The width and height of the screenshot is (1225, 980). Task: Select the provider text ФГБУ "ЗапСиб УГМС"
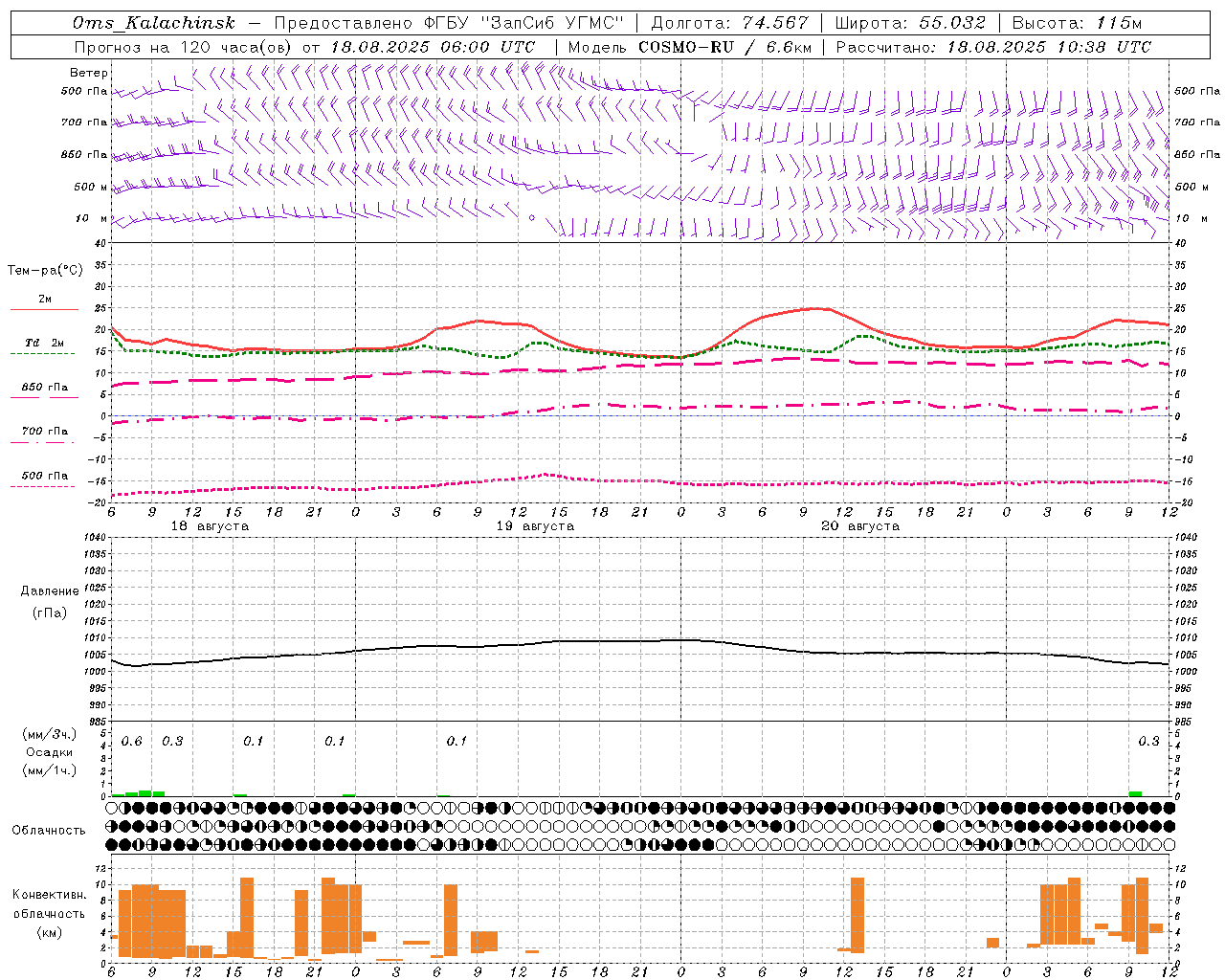click(523, 23)
